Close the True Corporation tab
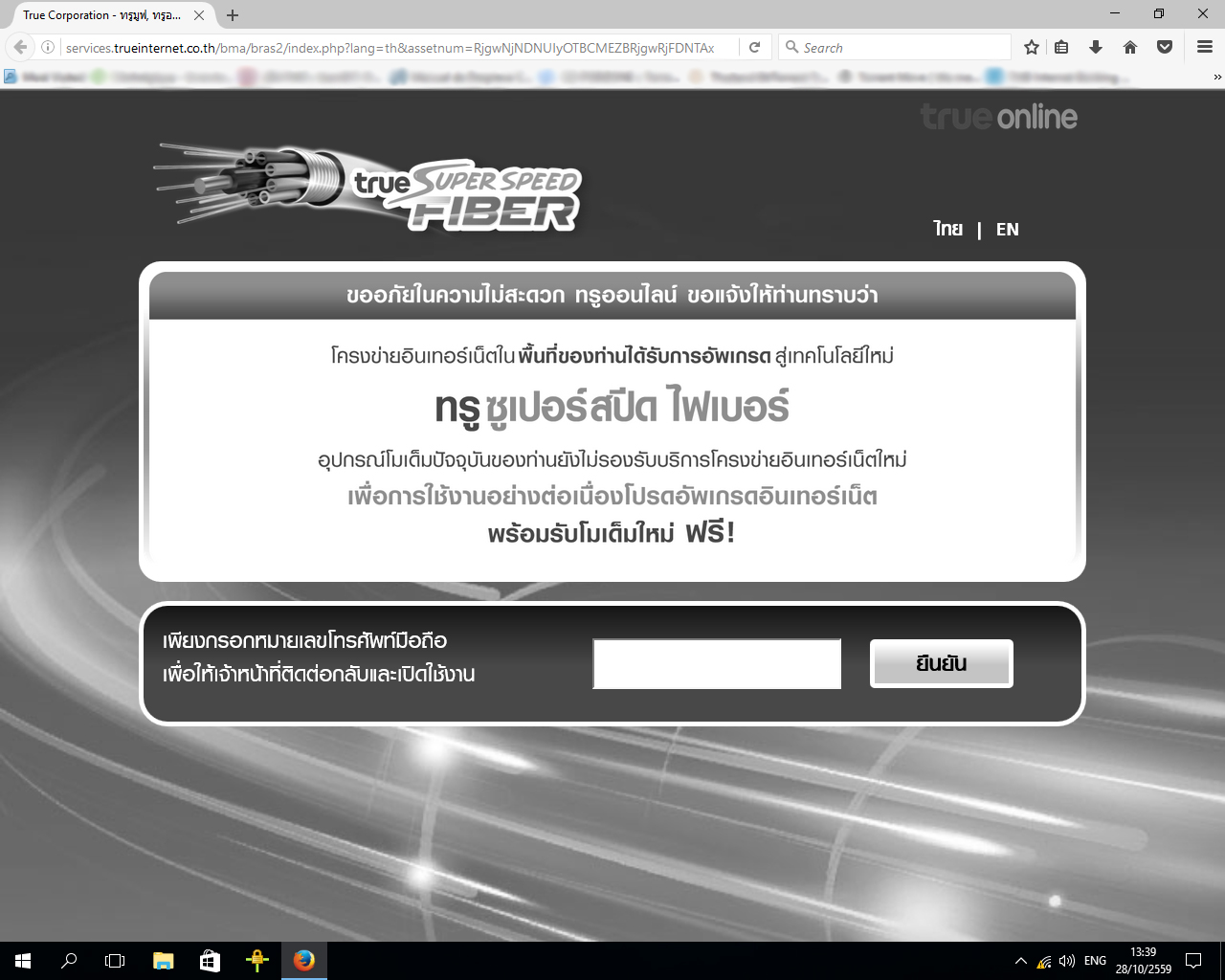The image size is (1225, 980). [199, 15]
